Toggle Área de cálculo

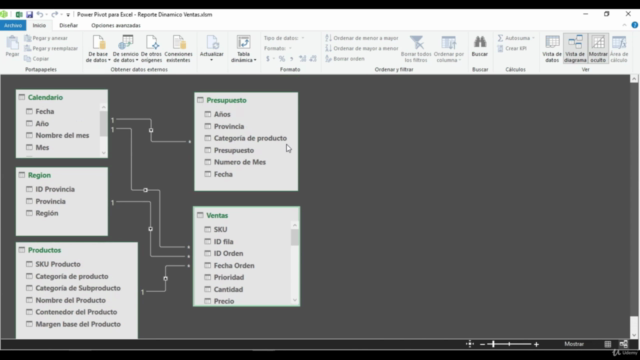coord(619,49)
